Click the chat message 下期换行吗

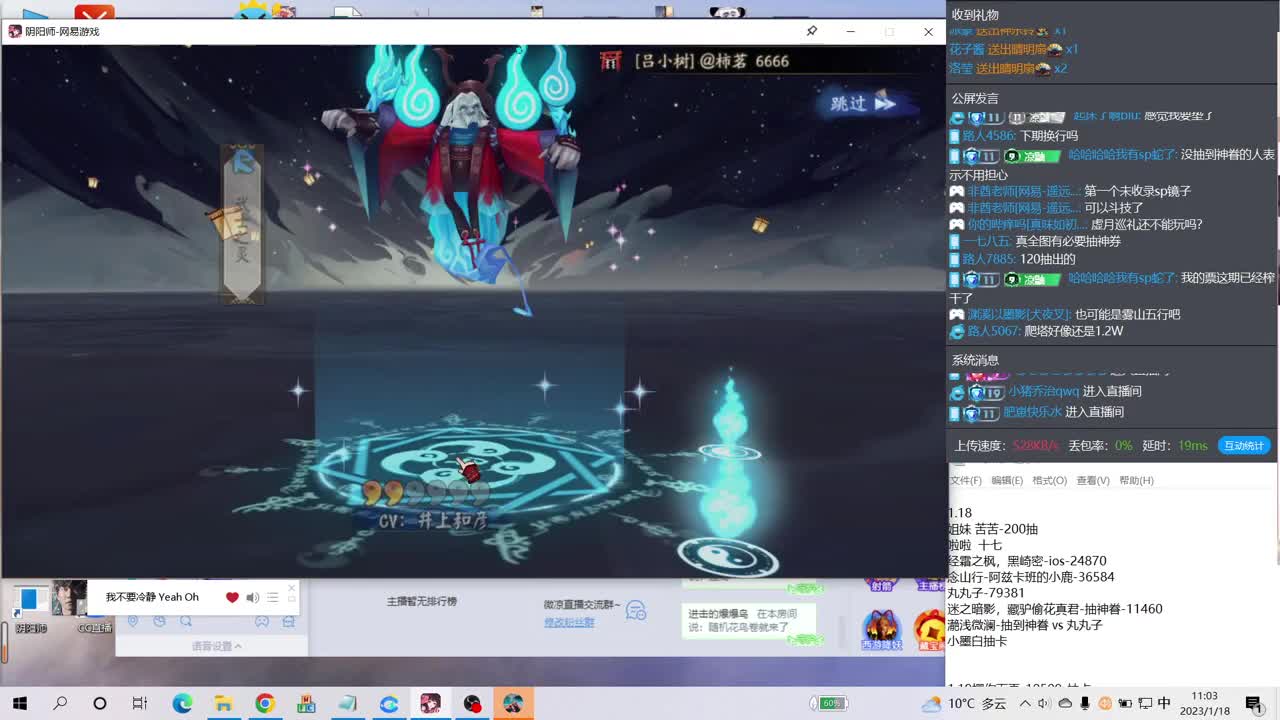1049,136
